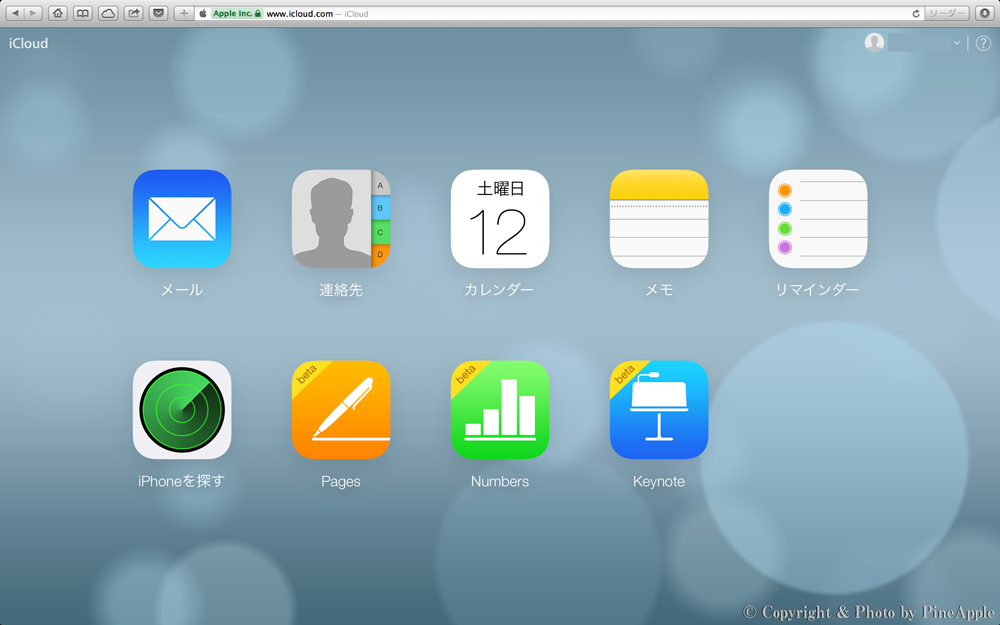
Task: Go back using Safari's back arrow
Action: coord(15,14)
